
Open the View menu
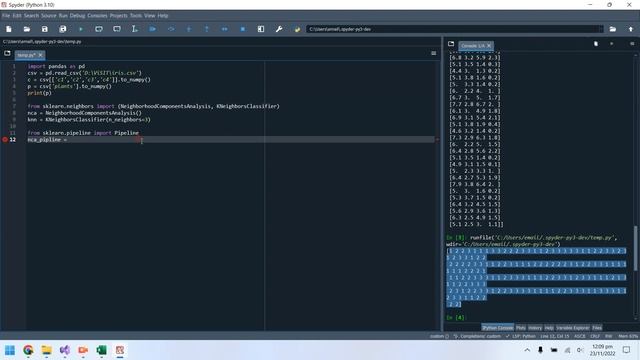point(149,16)
